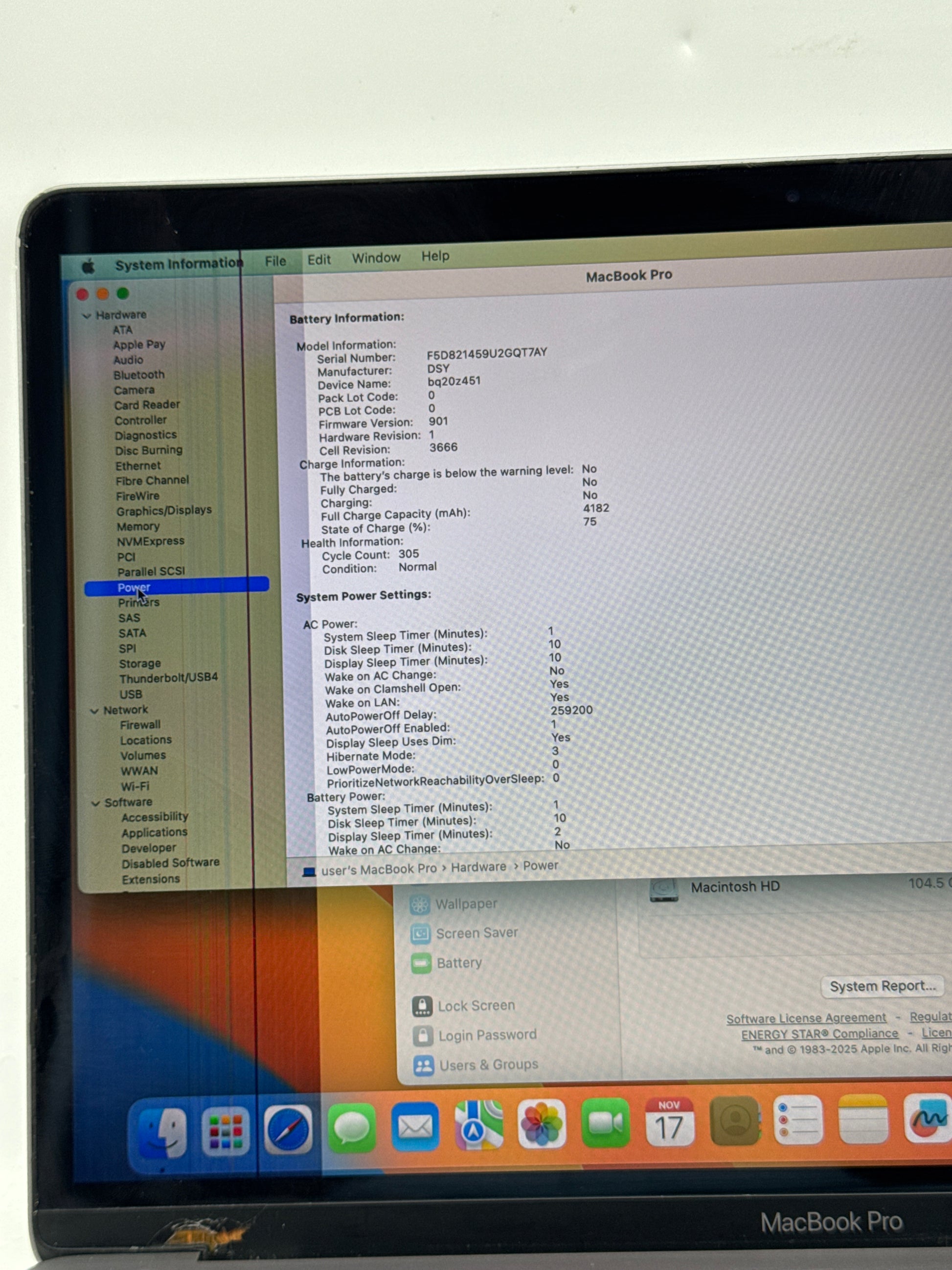Launch Photos from the dock
952x1270 pixels.
(x=541, y=1124)
